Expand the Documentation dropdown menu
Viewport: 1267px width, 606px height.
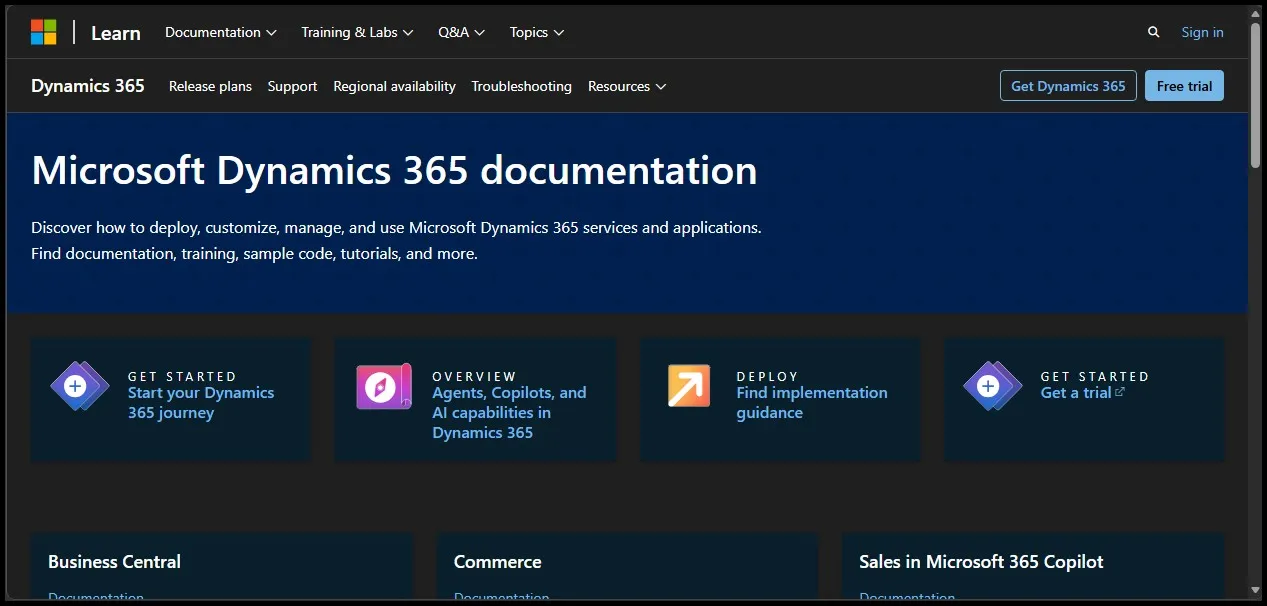(x=220, y=32)
